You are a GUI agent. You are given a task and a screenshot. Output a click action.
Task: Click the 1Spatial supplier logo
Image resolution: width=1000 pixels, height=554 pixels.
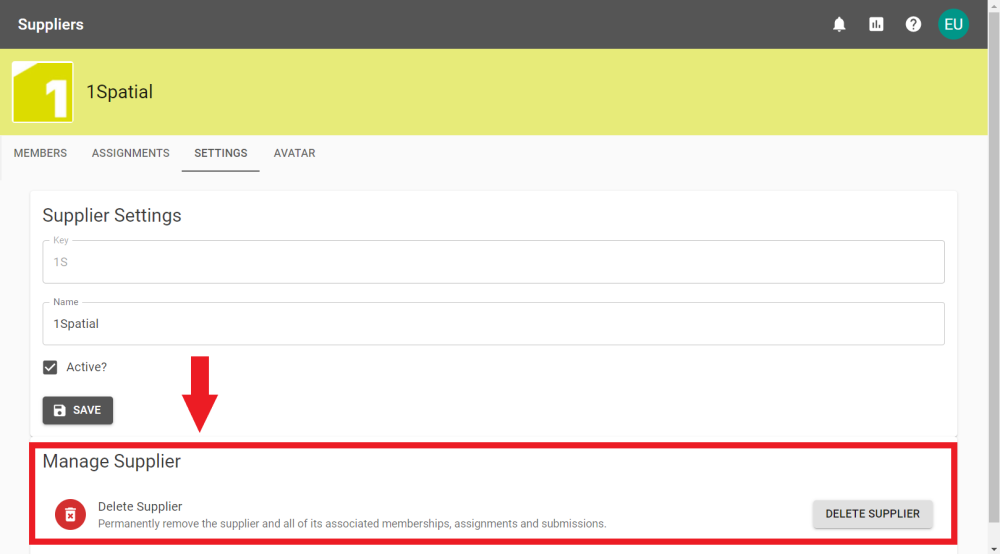(x=42, y=92)
